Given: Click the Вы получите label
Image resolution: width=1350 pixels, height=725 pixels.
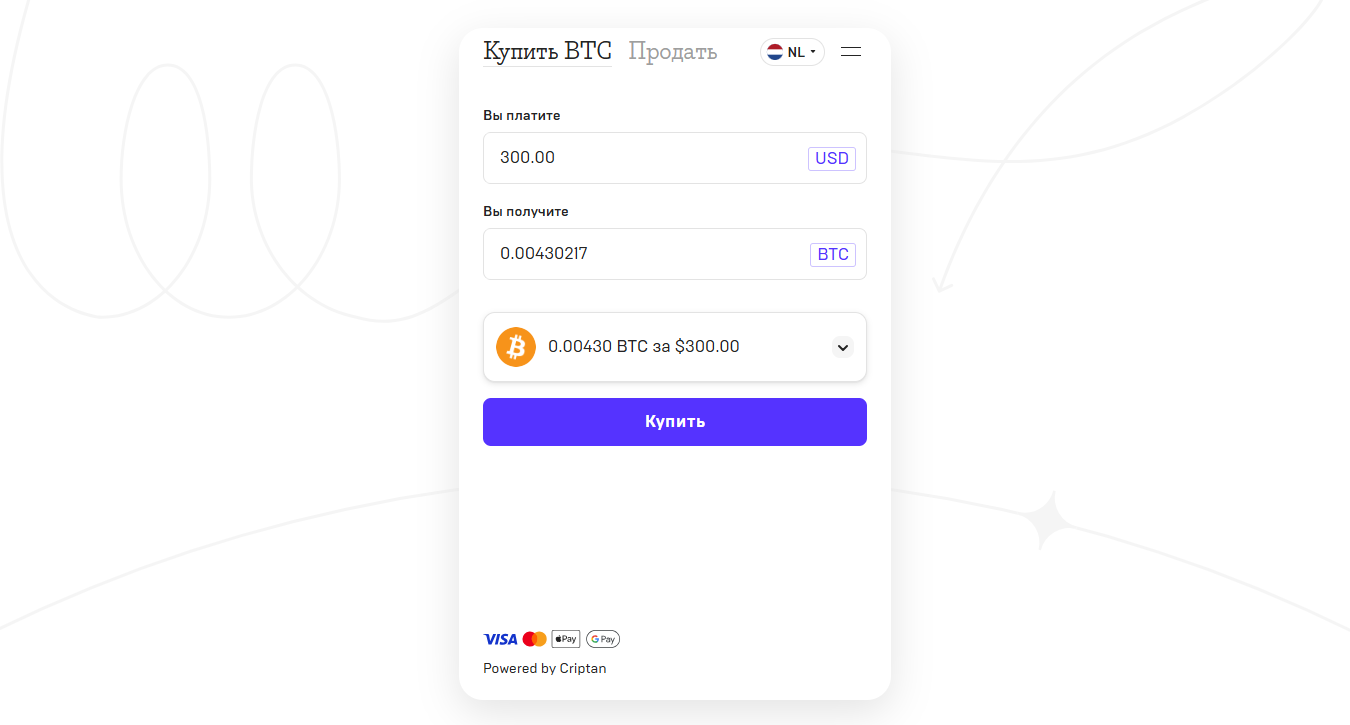Looking at the screenshot, I should point(526,212).
